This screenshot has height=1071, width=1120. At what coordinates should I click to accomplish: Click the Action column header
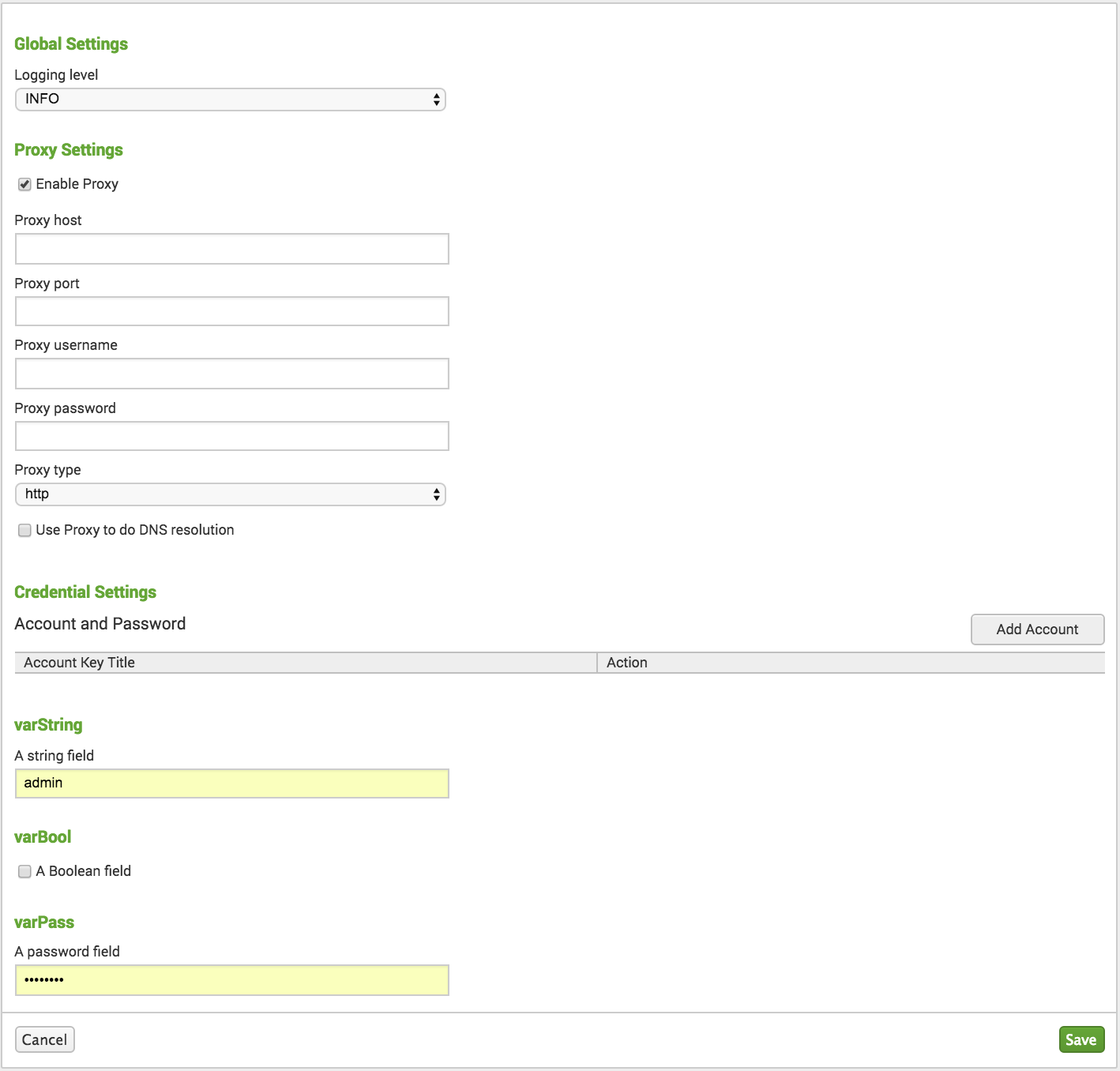851,663
